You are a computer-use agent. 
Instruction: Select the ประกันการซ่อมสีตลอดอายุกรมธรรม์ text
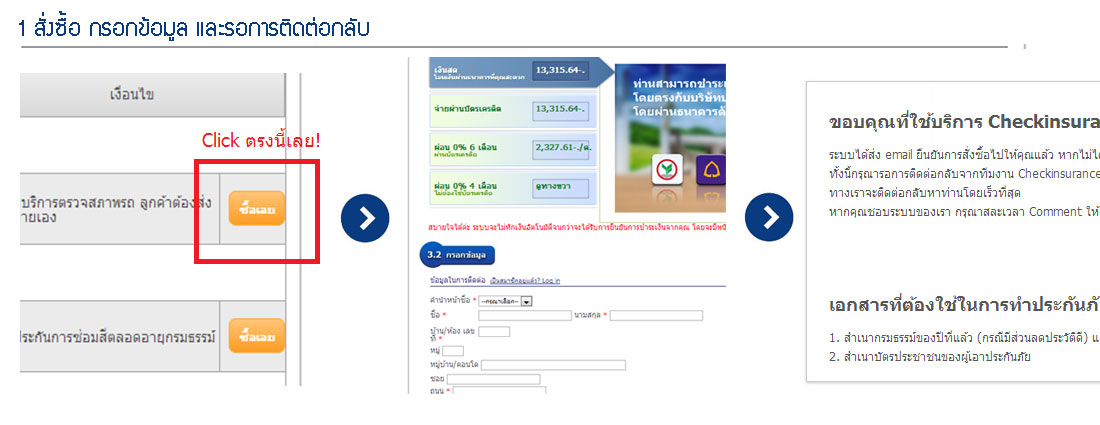pos(116,337)
